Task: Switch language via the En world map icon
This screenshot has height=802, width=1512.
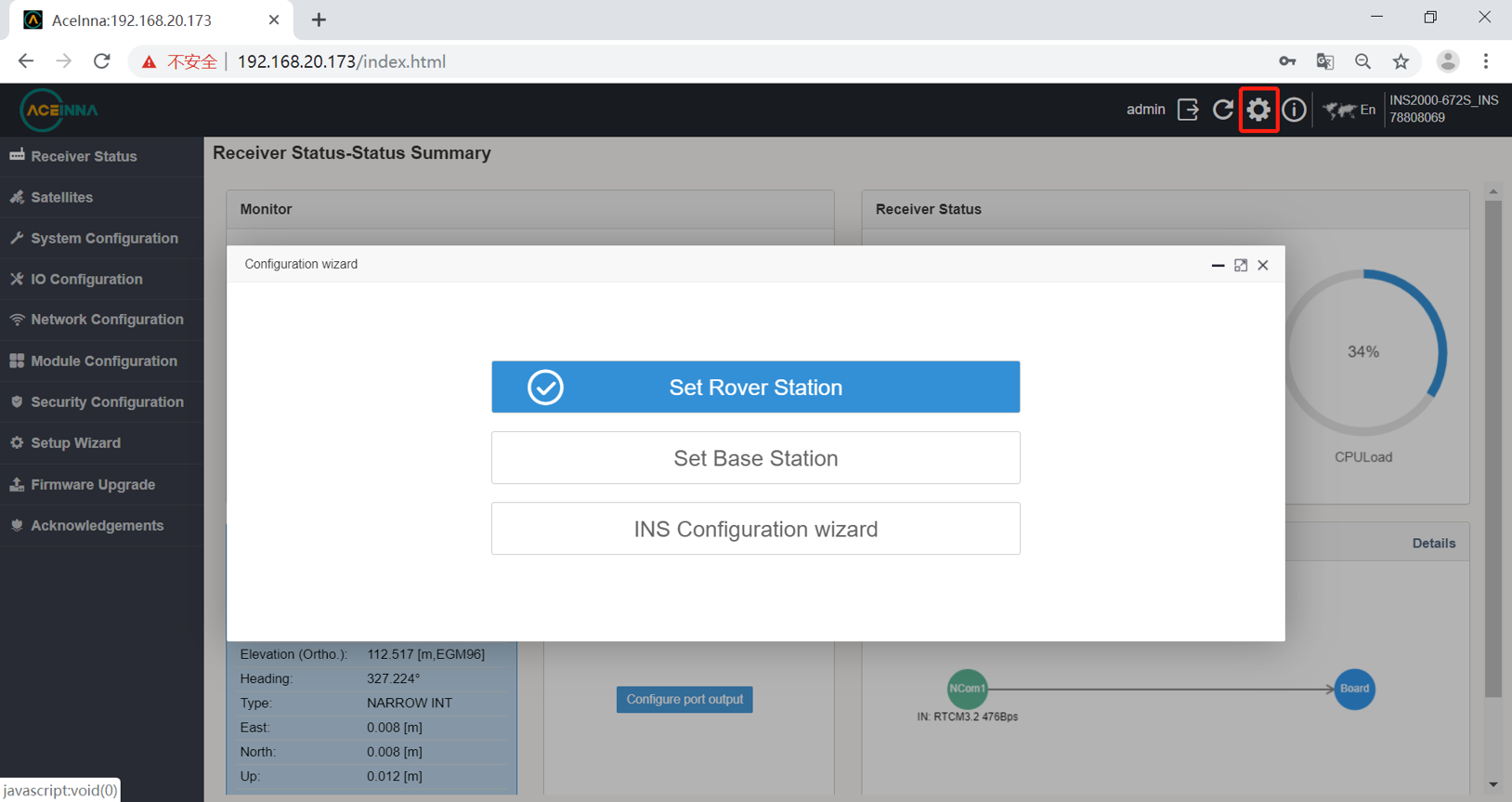Action: [x=1349, y=110]
